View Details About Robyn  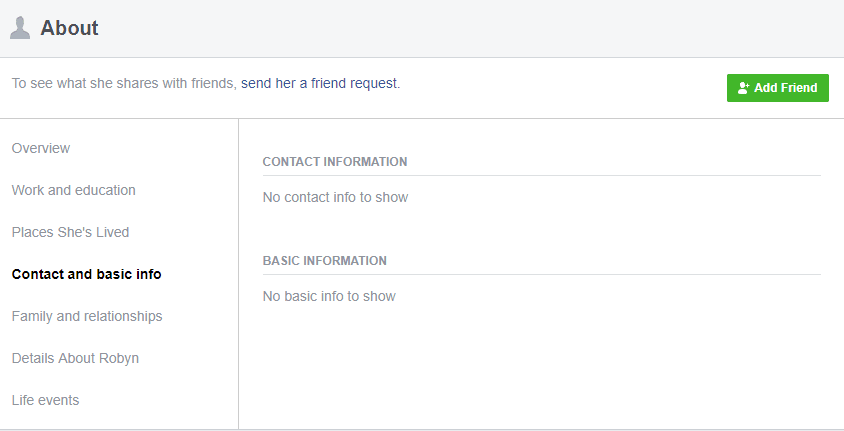75,358
